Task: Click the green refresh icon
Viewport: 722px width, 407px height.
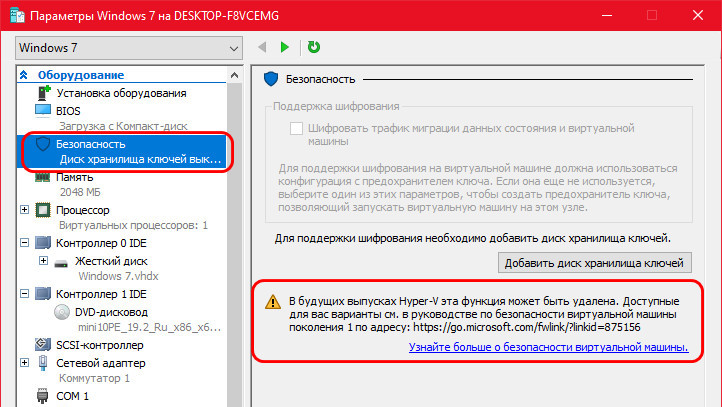Action: [x=314, y=47]
